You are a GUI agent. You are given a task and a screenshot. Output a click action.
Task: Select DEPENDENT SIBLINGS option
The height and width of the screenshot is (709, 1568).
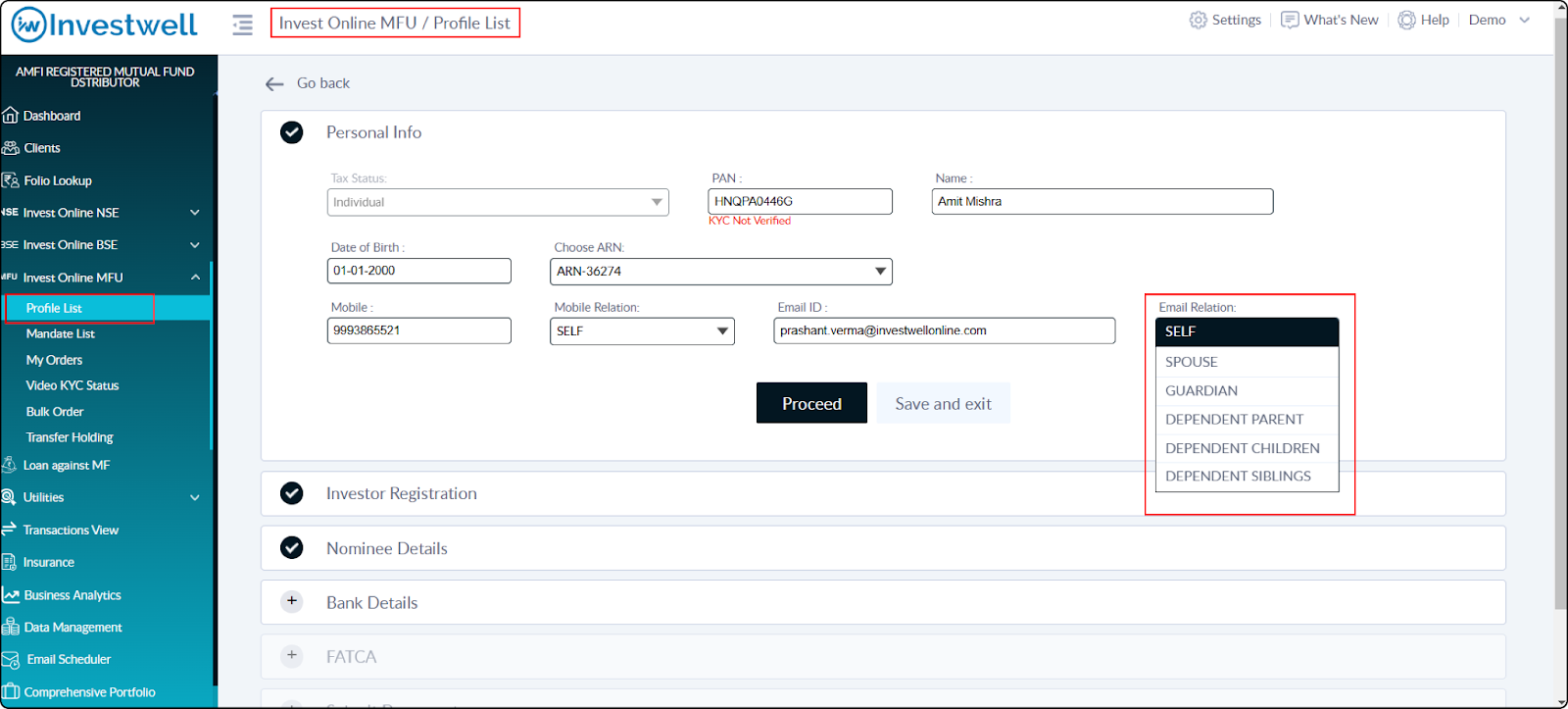(1247, 476)
